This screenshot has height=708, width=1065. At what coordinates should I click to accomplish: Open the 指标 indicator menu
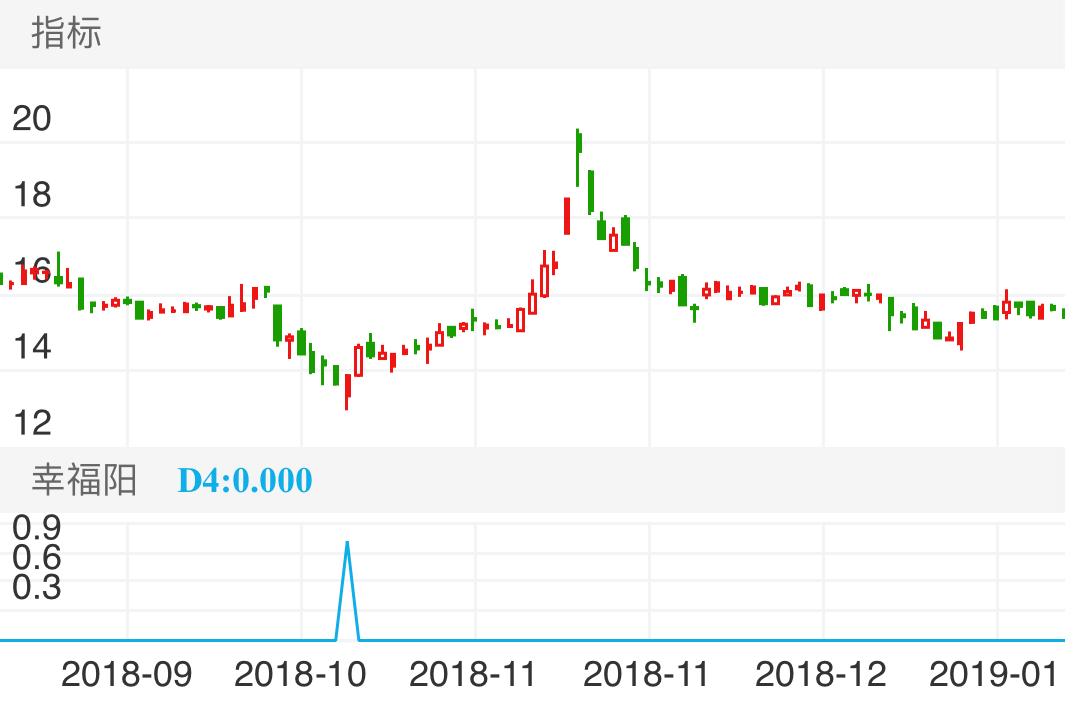tap(63, 35)
